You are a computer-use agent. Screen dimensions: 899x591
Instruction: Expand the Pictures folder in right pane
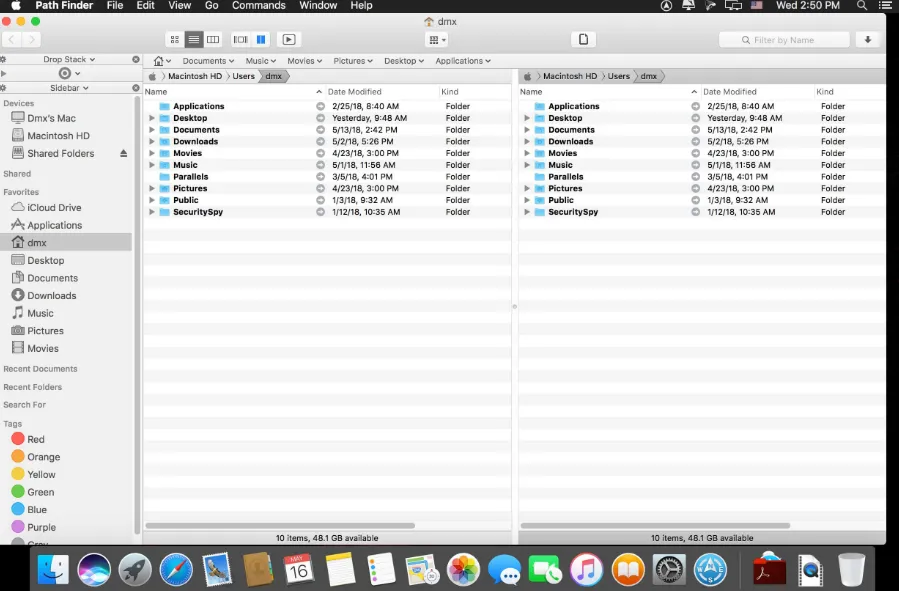[x=527, y=189]
